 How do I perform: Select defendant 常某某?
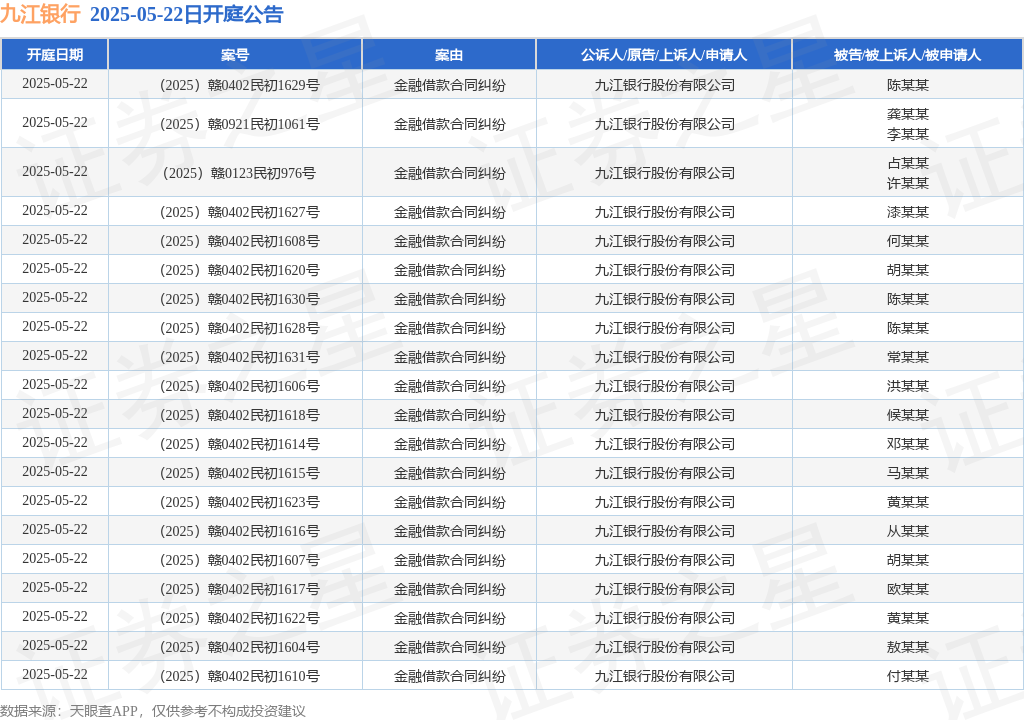tap(908, 357)
